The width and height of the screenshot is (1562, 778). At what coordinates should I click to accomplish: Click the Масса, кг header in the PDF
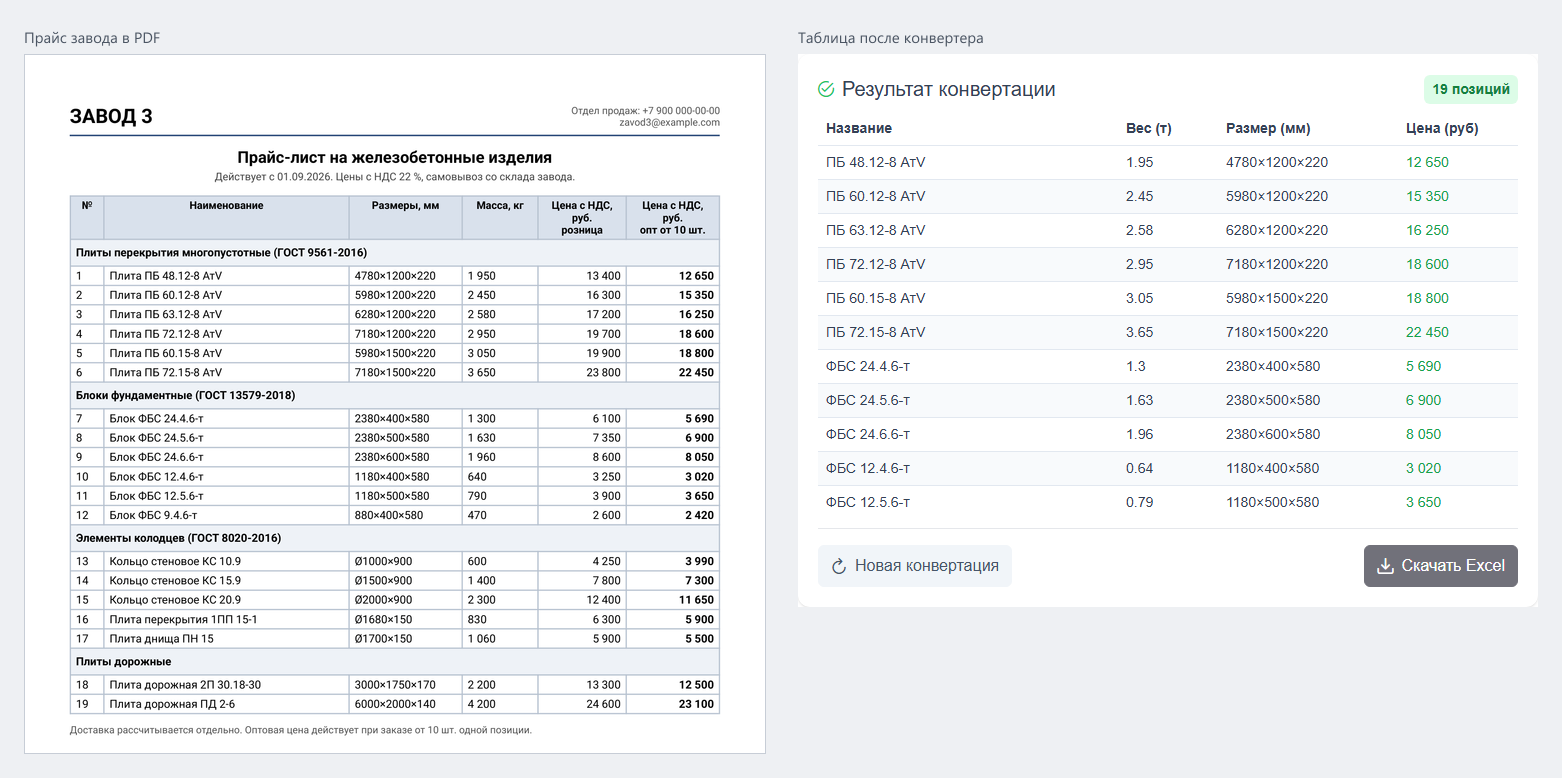pos(500,205)
